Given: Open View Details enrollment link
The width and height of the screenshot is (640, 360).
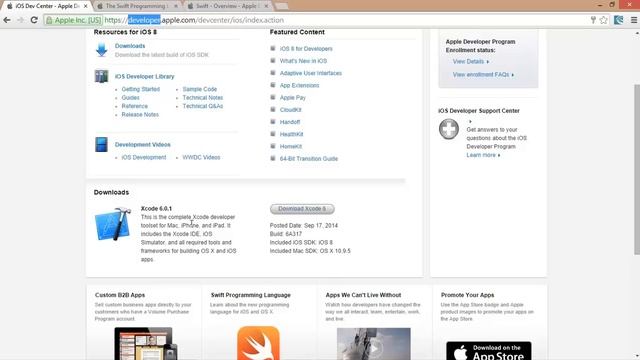Looking at the screenshot, I should 471,62.
